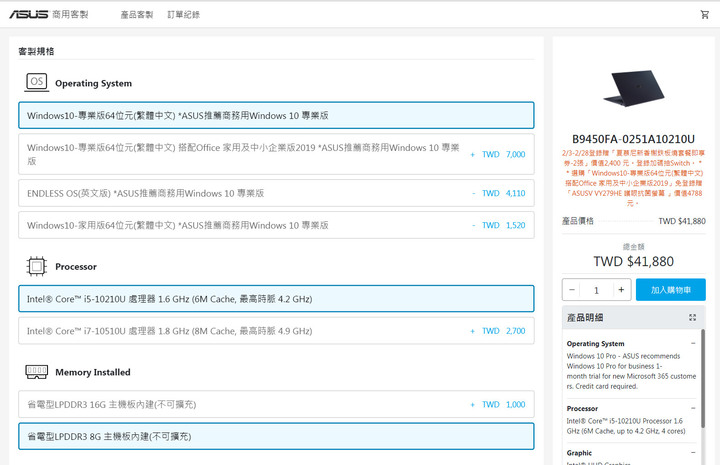Viewport: 720px width, 465px height.
Task: Select Windows10 家用版64位元 option
Action: (276, 225)
